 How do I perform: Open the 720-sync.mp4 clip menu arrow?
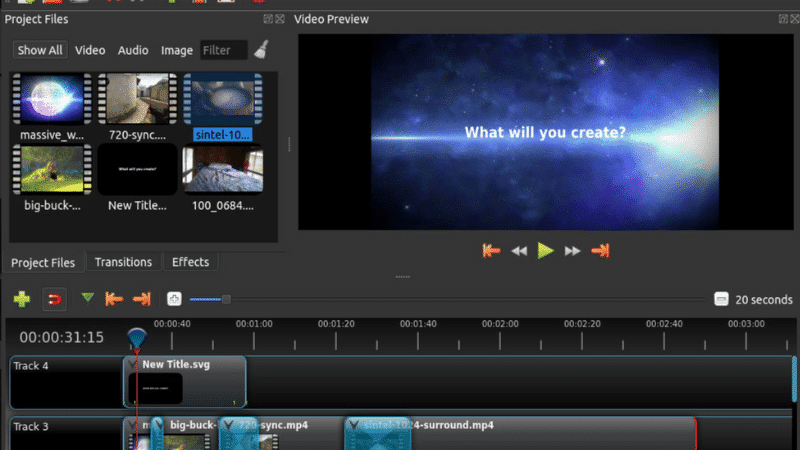tap(228, 425)
